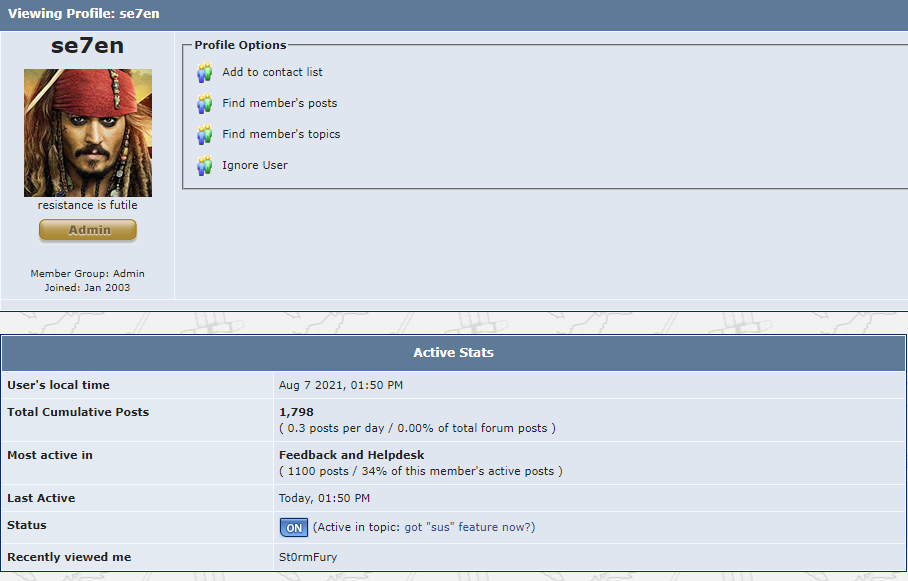Open the got "sus" feature now? topic
The image size is (908, 581).
tap(469, 527)
